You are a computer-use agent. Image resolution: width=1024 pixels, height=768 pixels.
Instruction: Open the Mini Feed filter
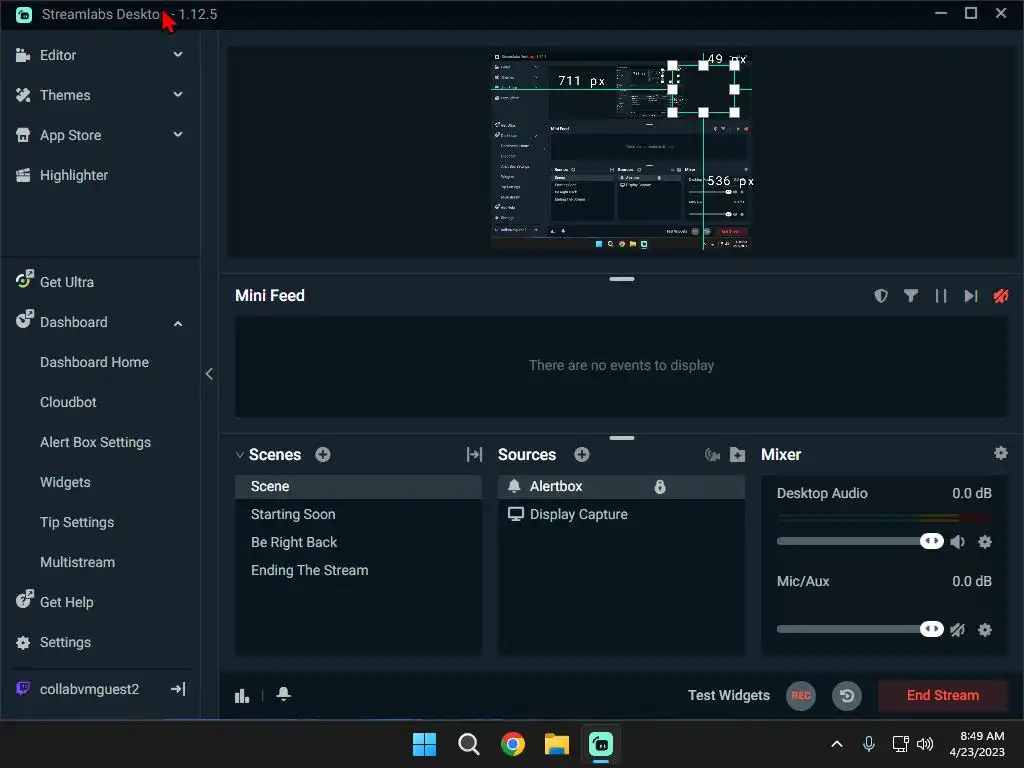910,296
